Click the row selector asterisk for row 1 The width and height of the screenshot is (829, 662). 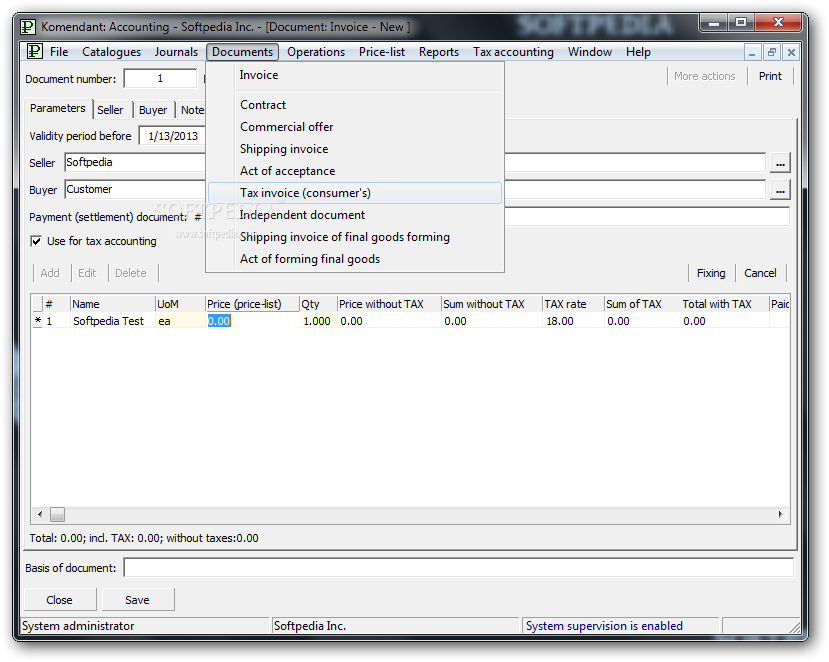[38, 320]
